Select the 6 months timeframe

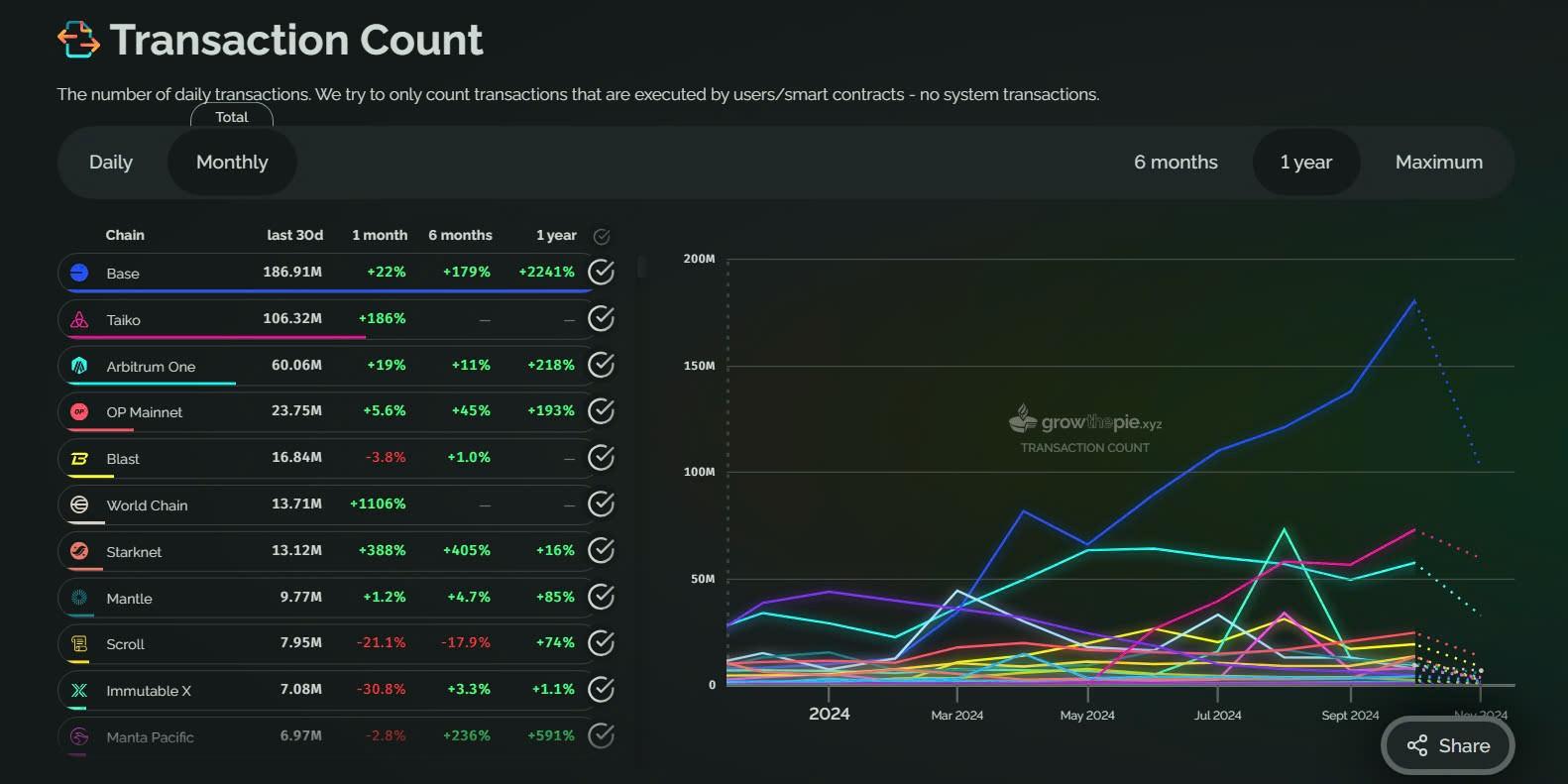coord(1176,162)
